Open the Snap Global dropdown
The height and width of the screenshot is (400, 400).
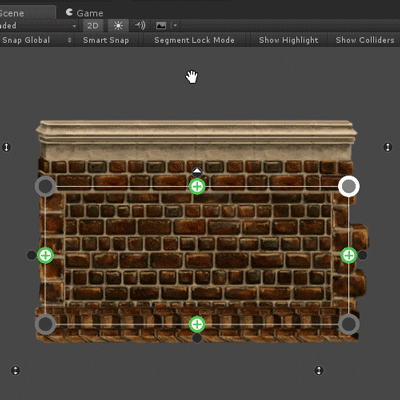36,40
